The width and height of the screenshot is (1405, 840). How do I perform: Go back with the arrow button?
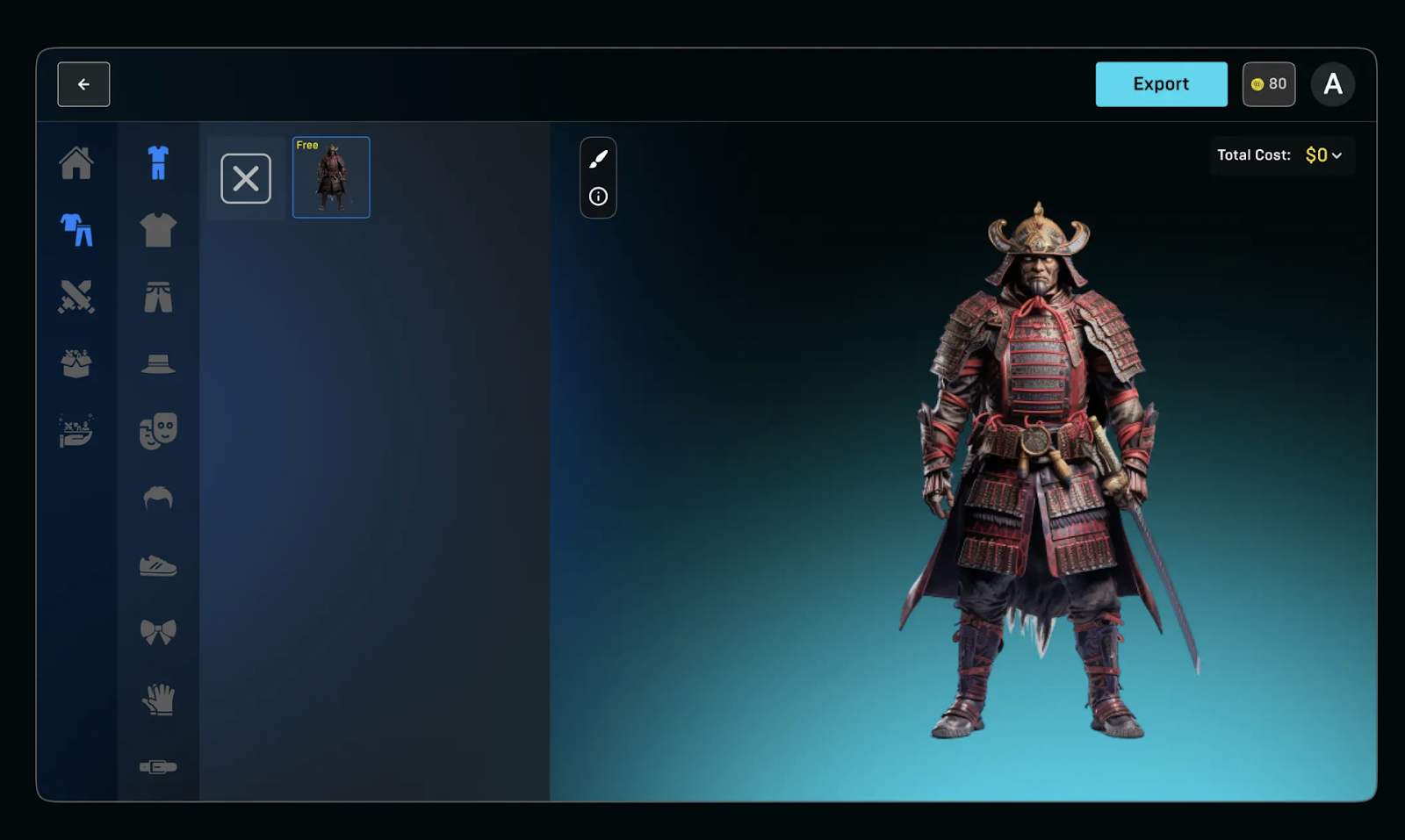[83, 84]
